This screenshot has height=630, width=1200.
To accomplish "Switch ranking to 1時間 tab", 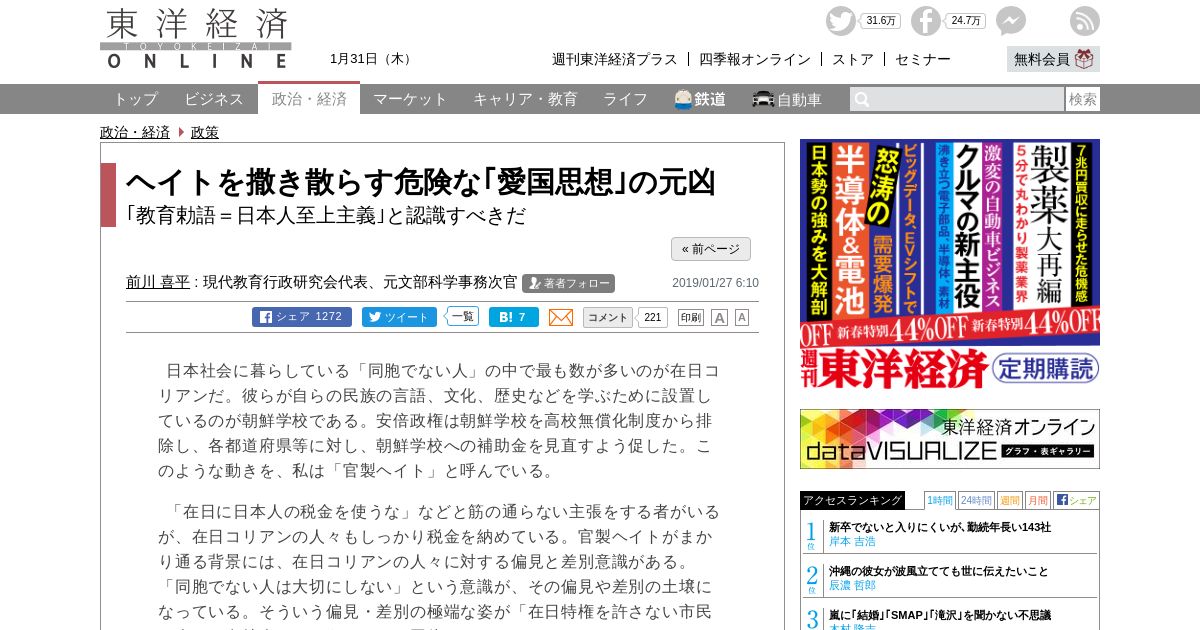I will pos(940,500).
